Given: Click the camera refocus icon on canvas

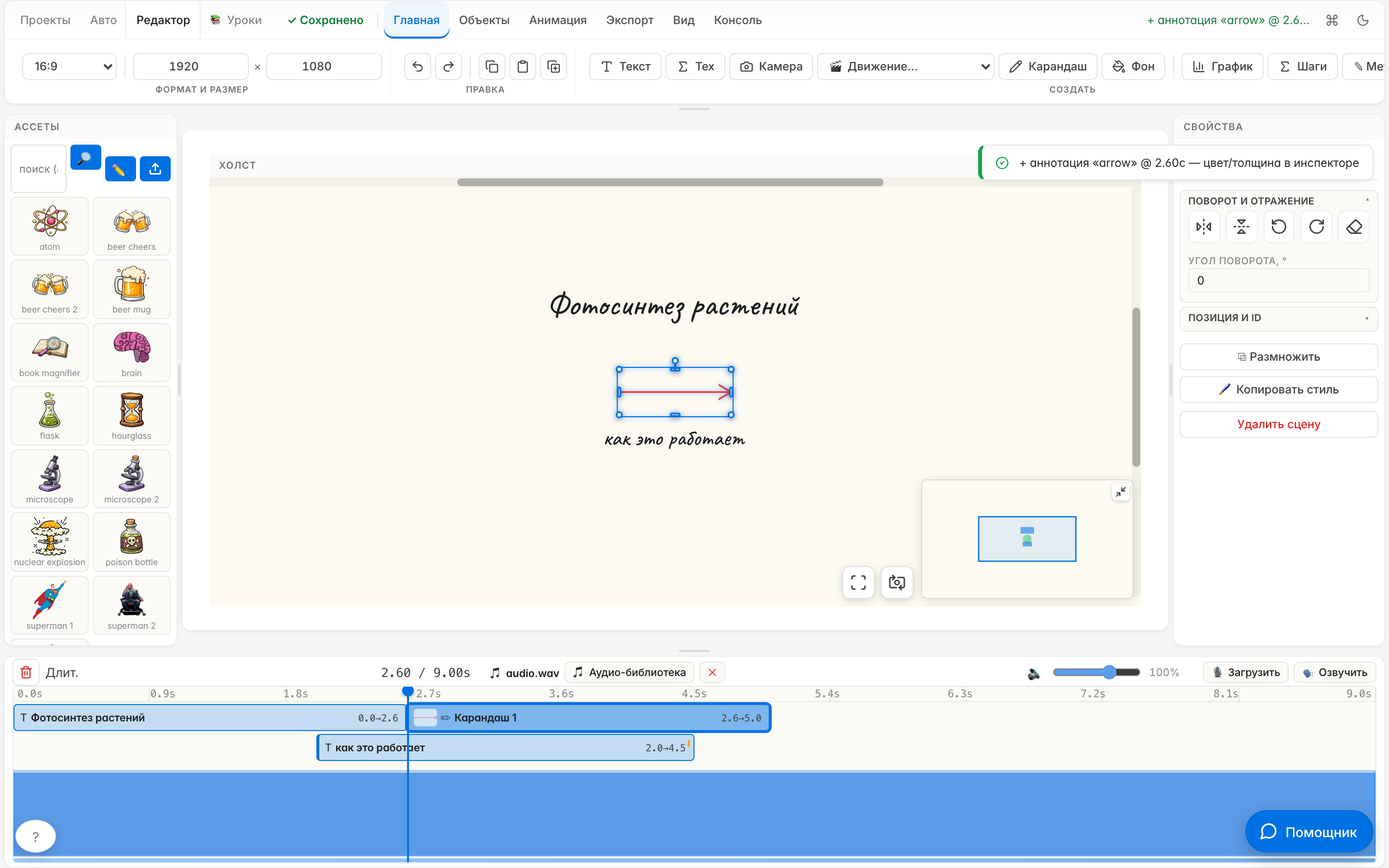Looking at the screenshot, I should pyautogui.click(x=897, y=582).
